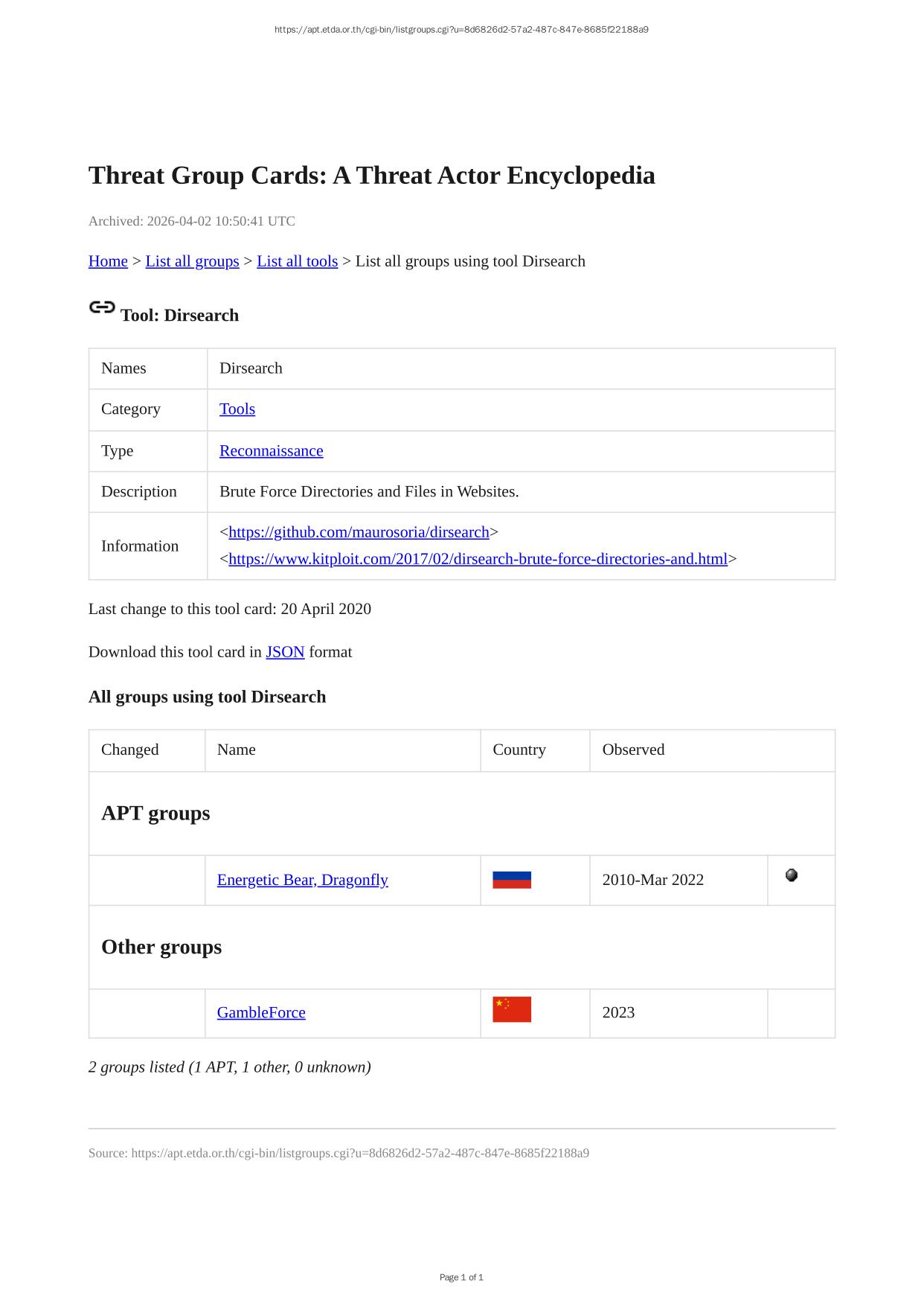
Task: Click the Changed column header
Action: (130, 750)
